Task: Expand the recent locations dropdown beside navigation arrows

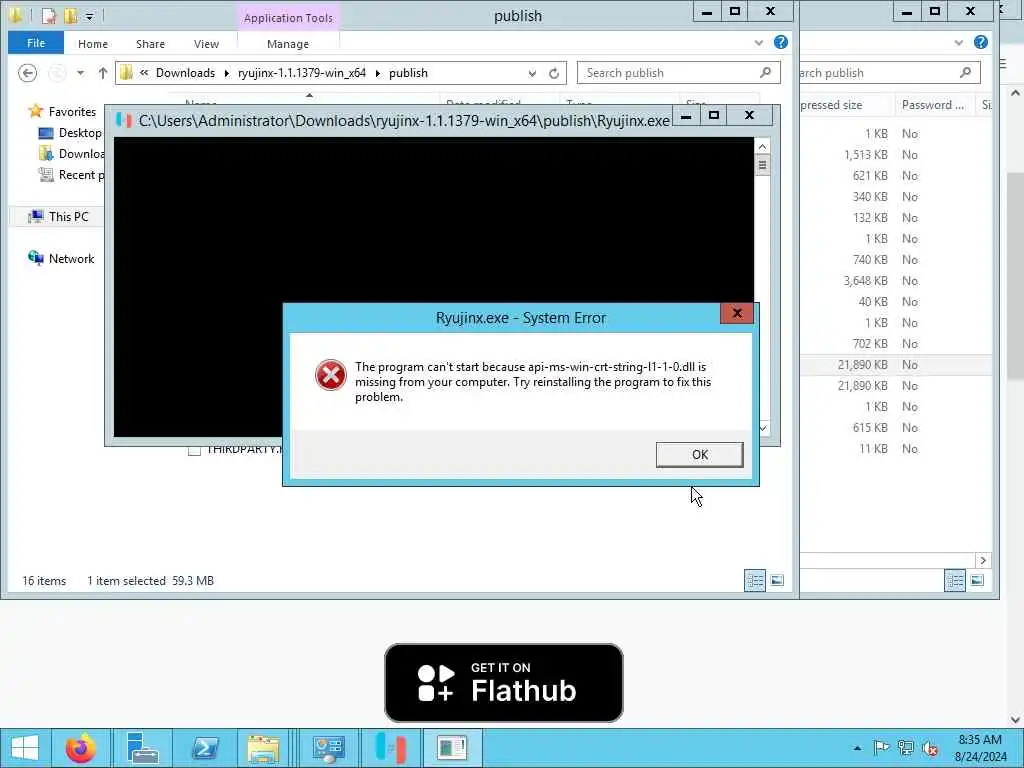Action: [x=80, y=73]
